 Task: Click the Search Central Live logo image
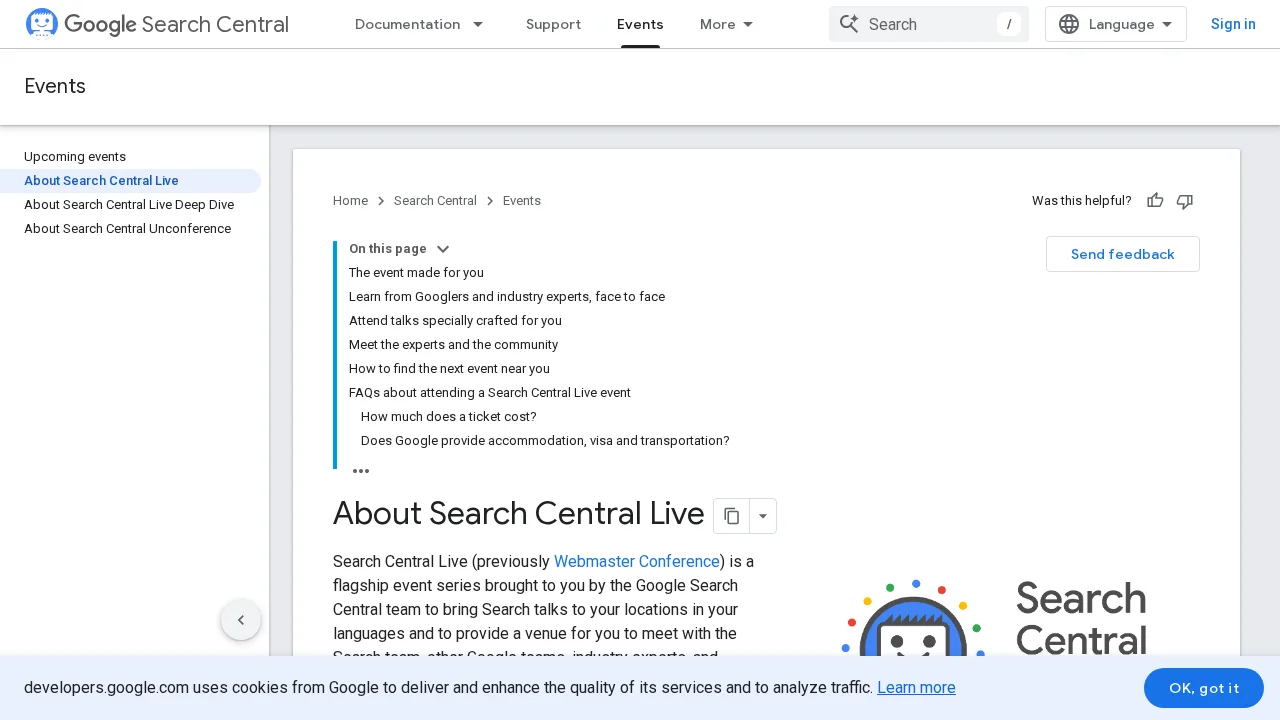coord(994,617)
